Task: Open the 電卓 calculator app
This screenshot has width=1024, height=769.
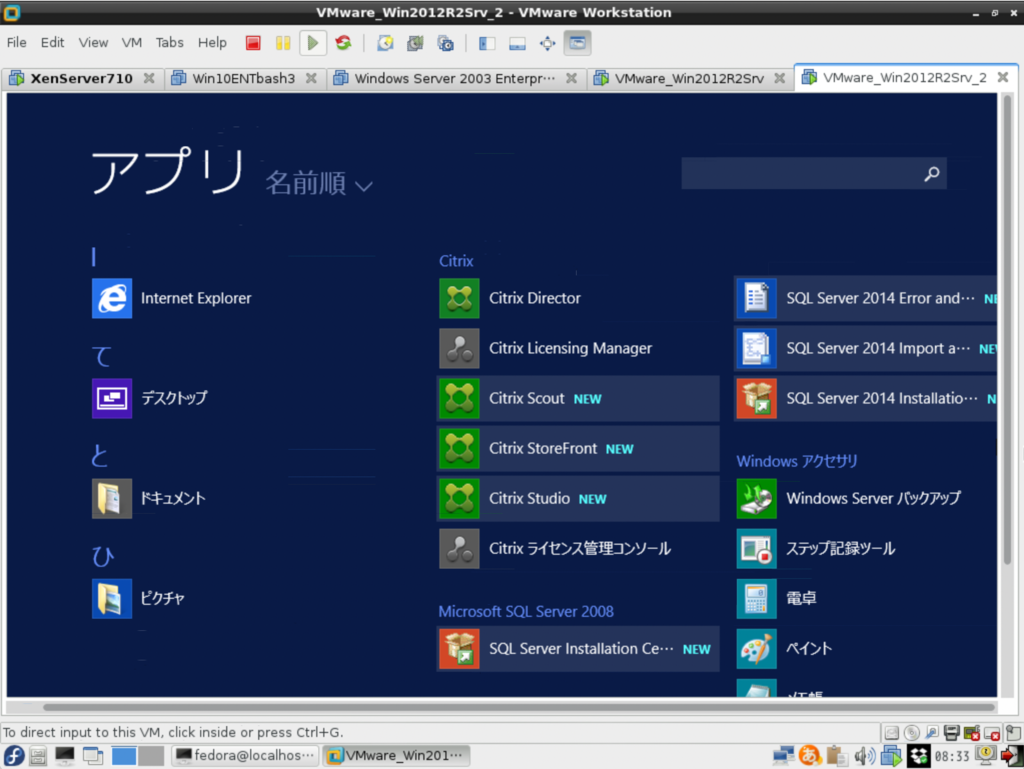Action: click(x=777, y=598)
